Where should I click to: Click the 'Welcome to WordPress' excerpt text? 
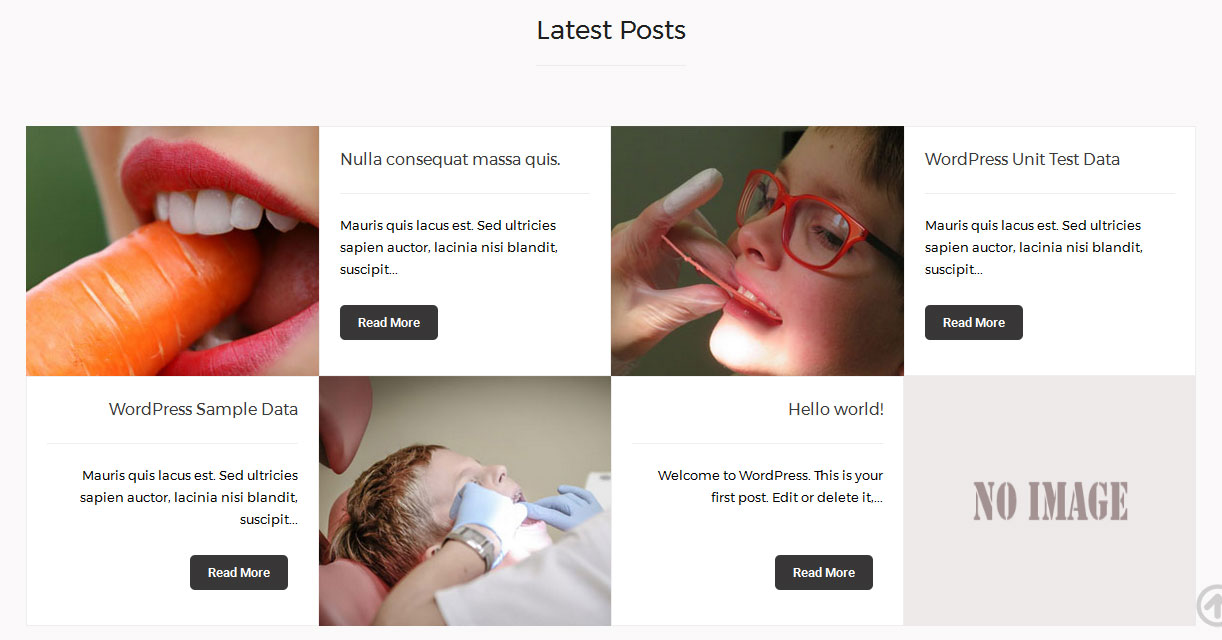[x=770, y=486]
